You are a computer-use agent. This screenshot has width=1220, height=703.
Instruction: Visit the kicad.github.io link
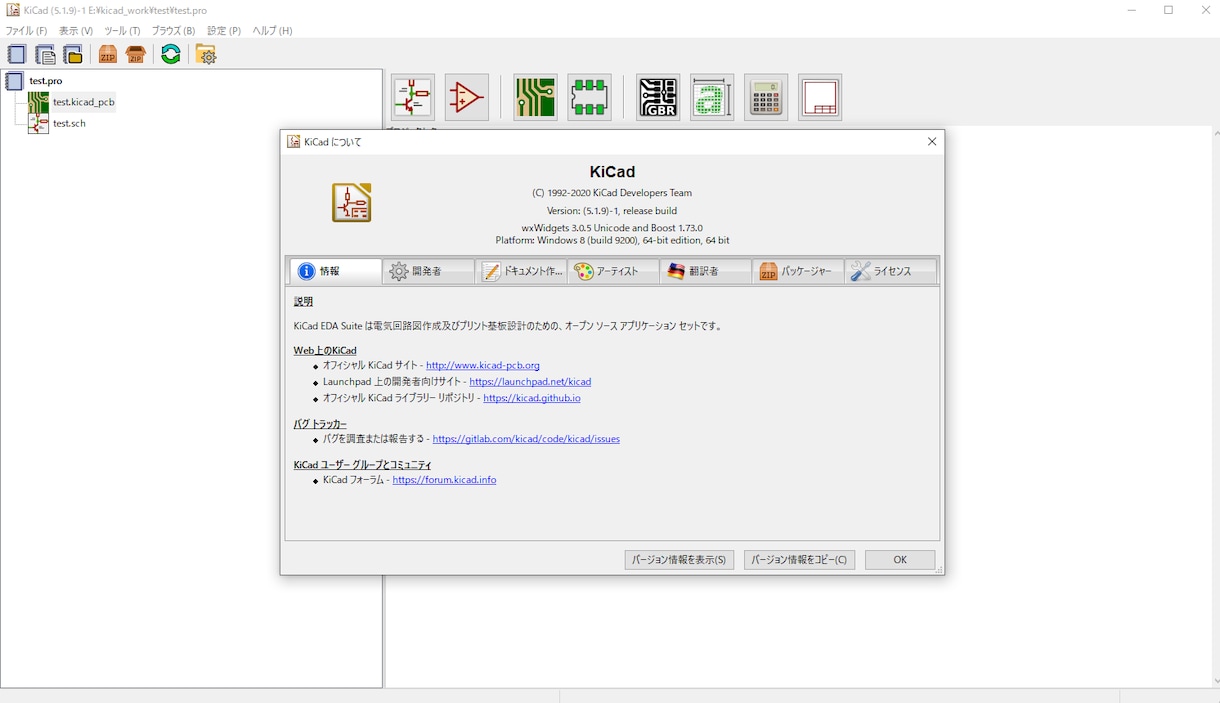[x=532, y=398]
